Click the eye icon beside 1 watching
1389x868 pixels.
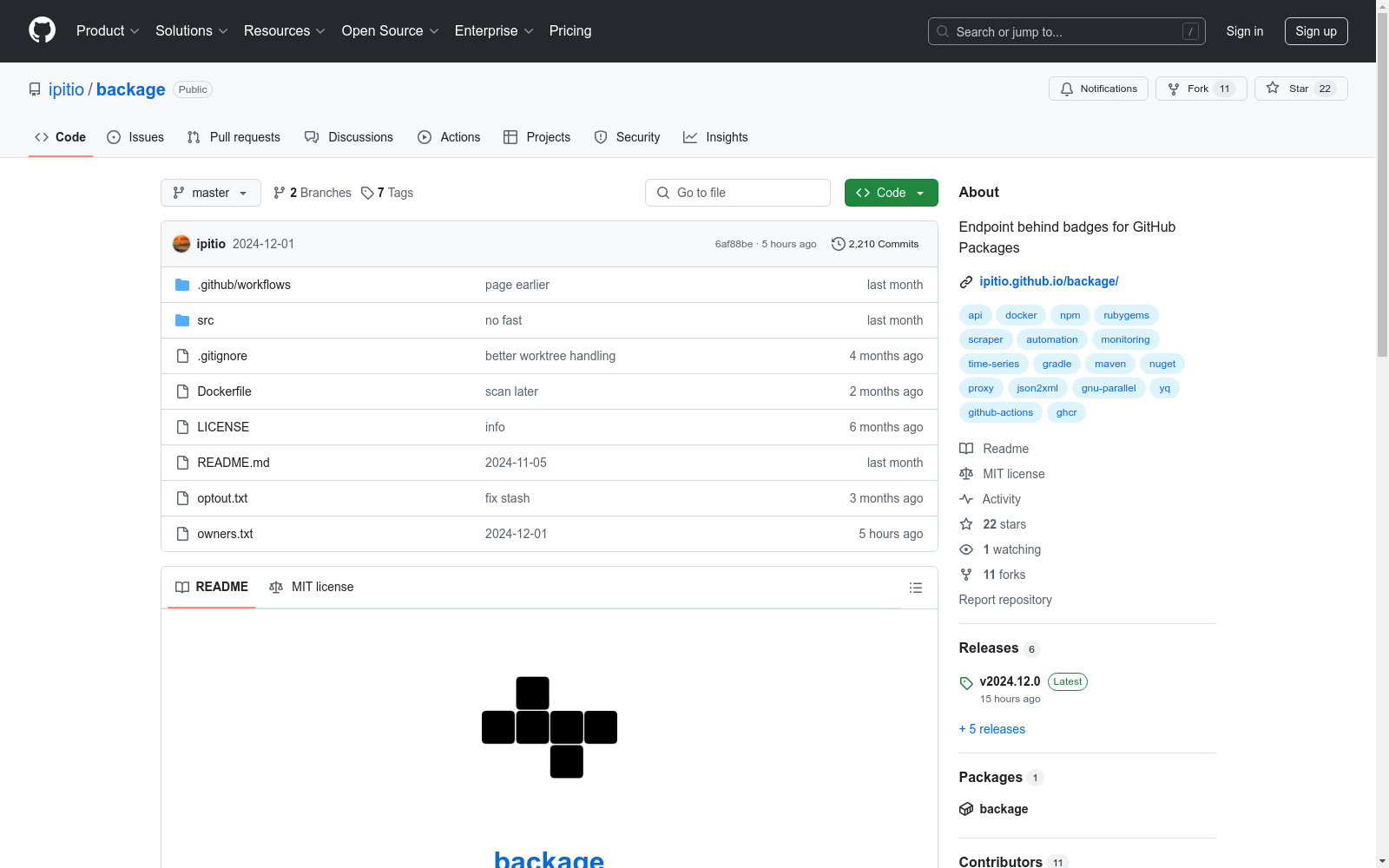click(x=966, y=549)
